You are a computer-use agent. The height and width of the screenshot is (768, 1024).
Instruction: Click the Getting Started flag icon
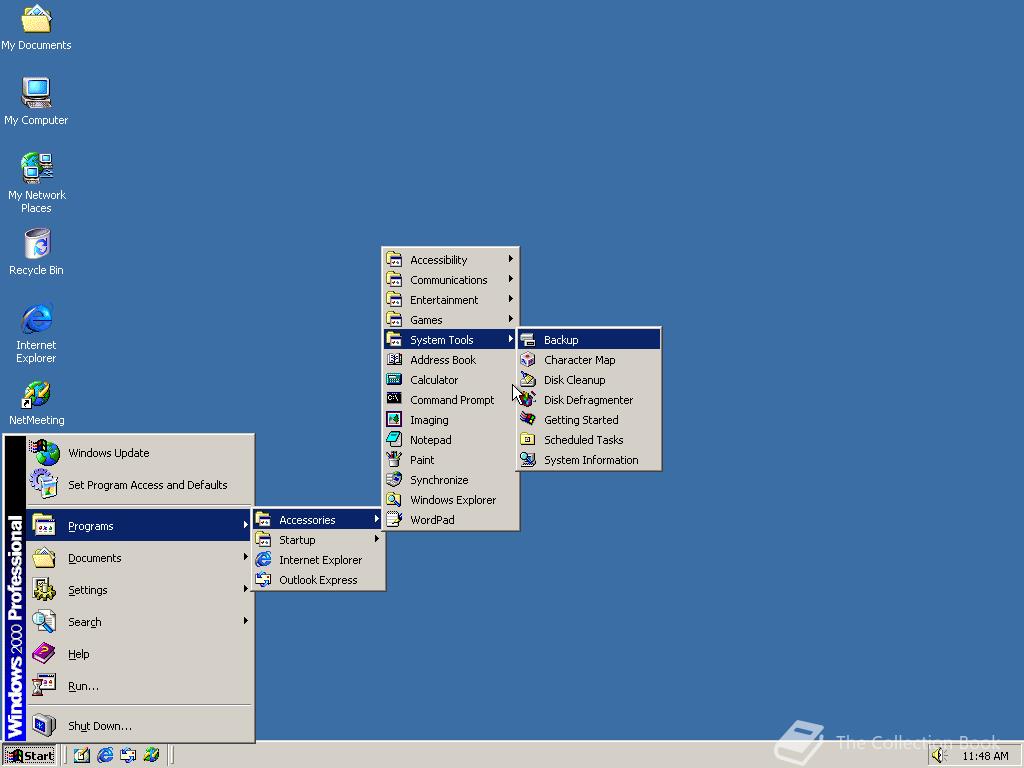tap(528, 420)
